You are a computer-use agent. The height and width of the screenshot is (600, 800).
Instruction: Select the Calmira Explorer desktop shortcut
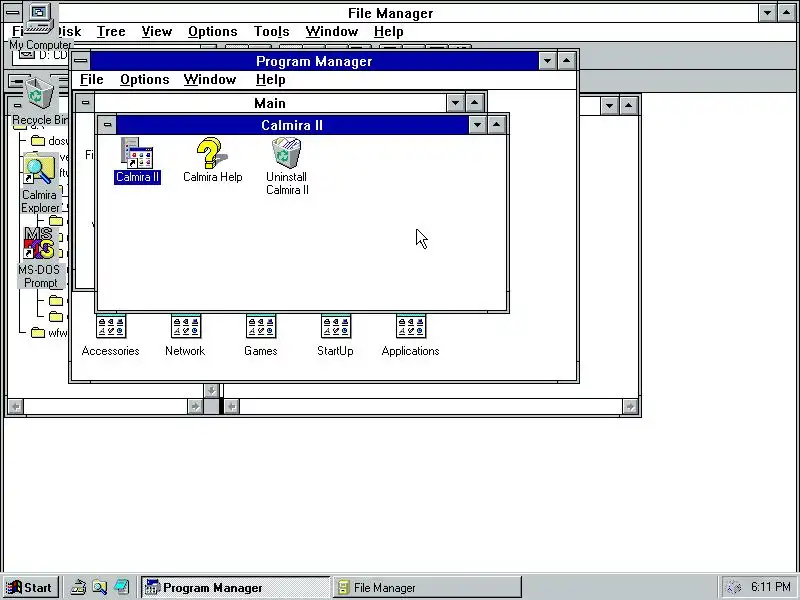pos(39,185)
